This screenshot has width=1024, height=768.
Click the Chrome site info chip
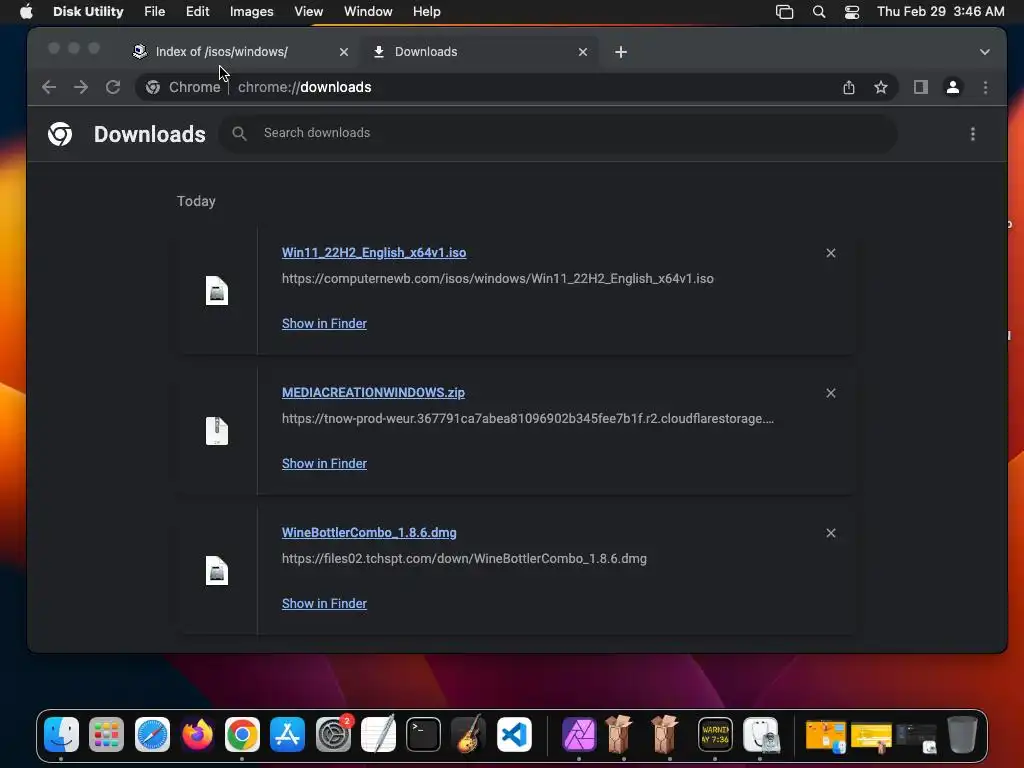[184, 87]
